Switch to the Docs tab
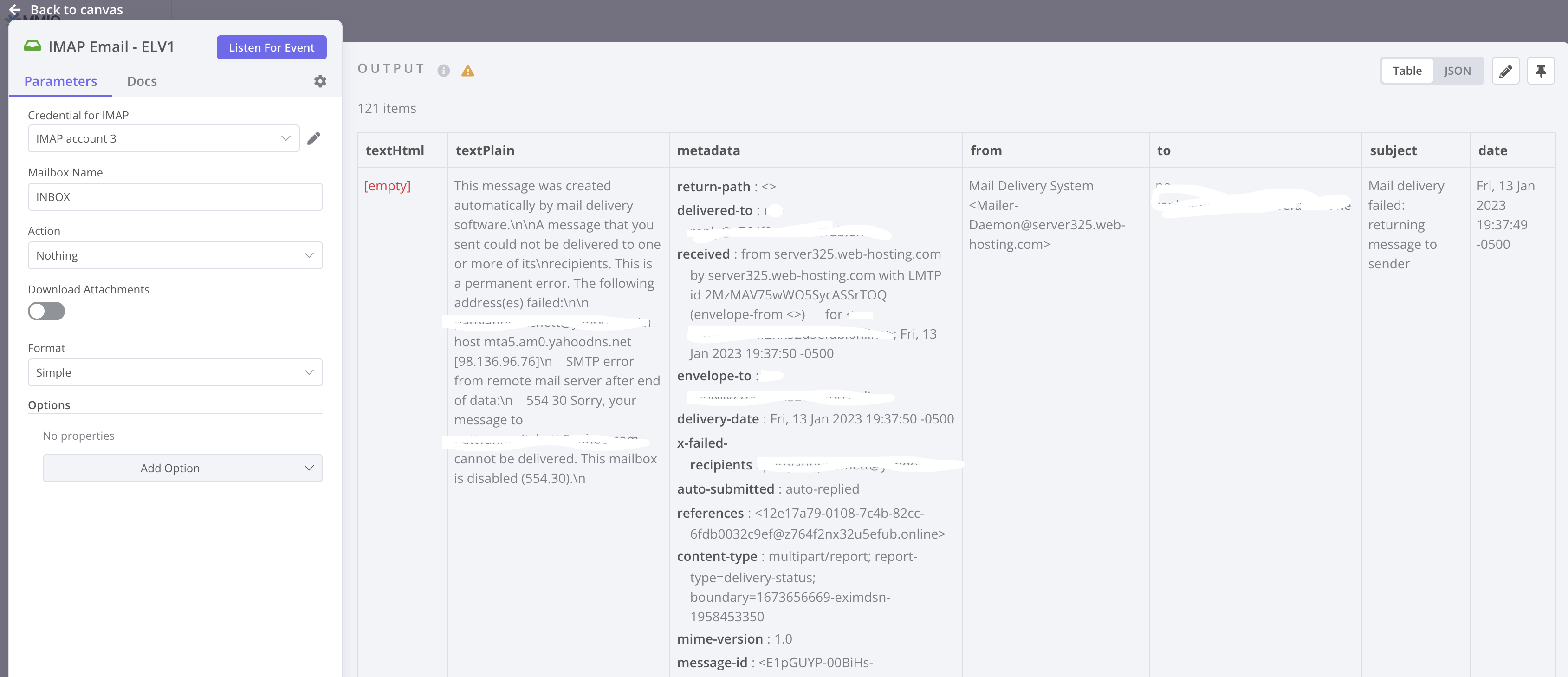 click(x=142, y=81)
